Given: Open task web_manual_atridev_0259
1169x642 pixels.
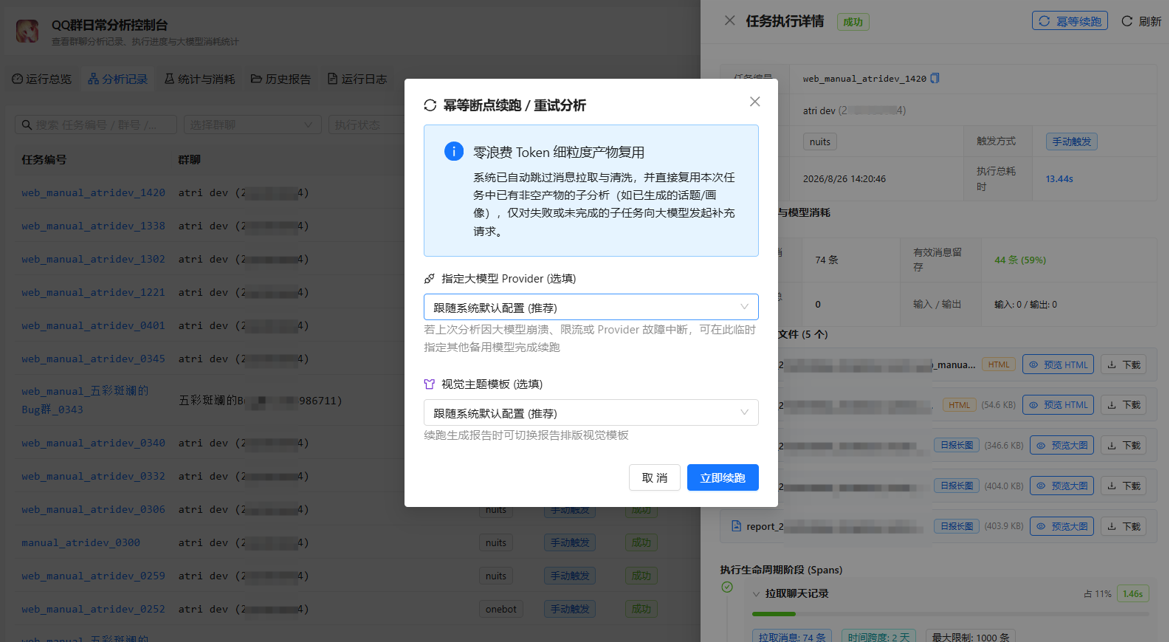Looking at the screenshot, I should pyautogui.click(x=93, y=576).
